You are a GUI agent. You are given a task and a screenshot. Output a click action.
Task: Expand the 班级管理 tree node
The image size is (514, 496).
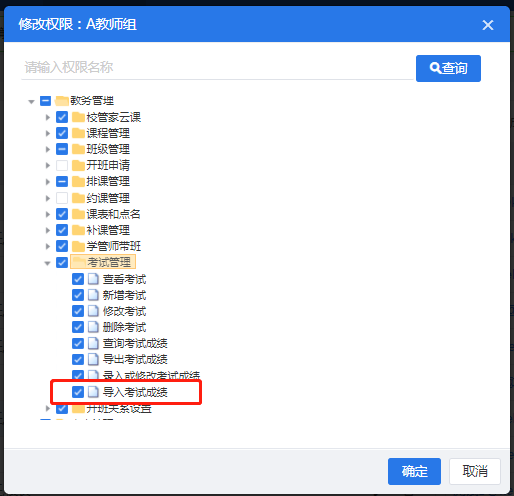click(48, 149)
